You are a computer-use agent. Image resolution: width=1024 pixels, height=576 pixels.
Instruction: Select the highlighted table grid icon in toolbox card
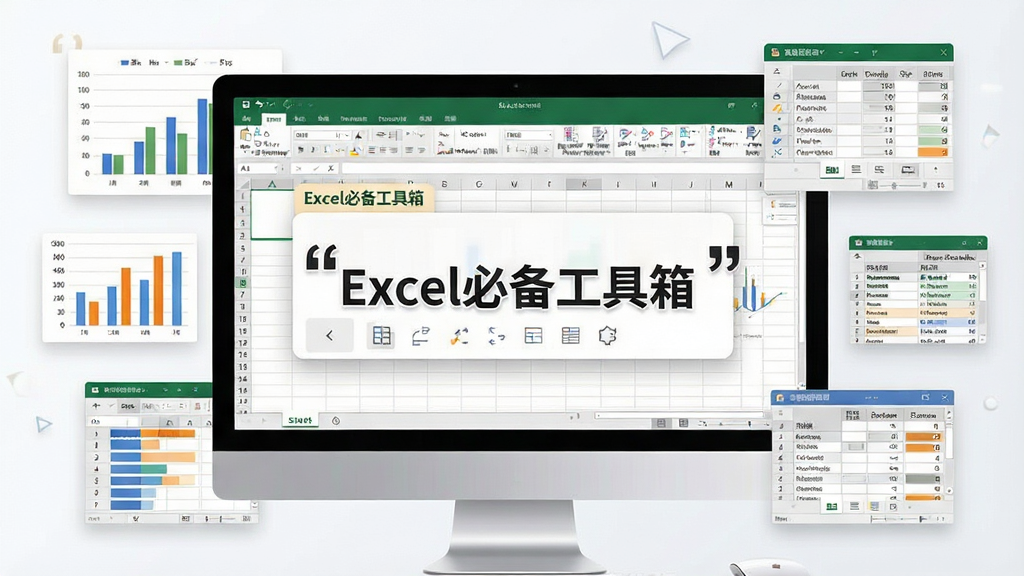point(381,336)
